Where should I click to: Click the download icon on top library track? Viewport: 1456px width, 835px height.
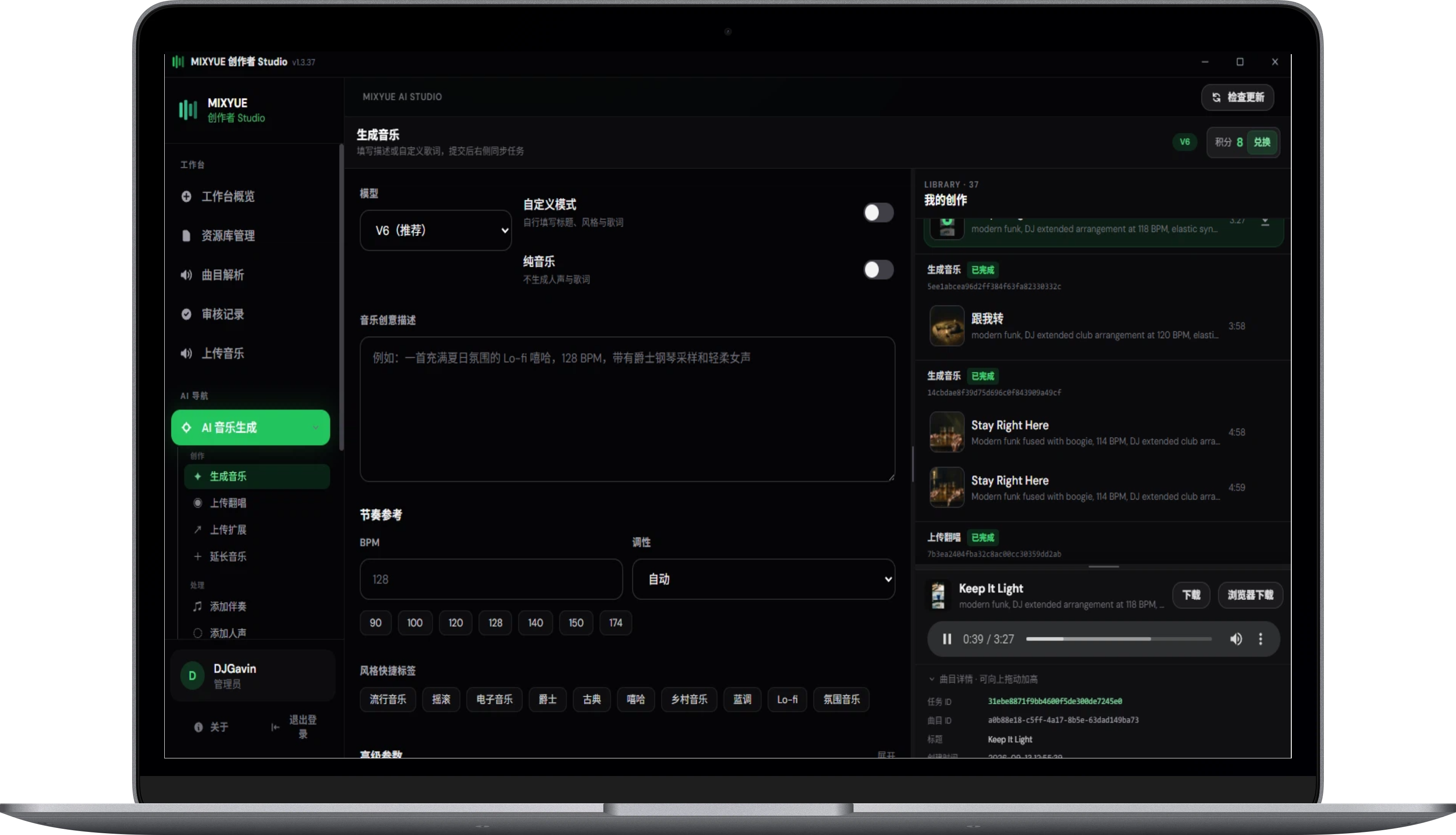[x=1265, y=222]
